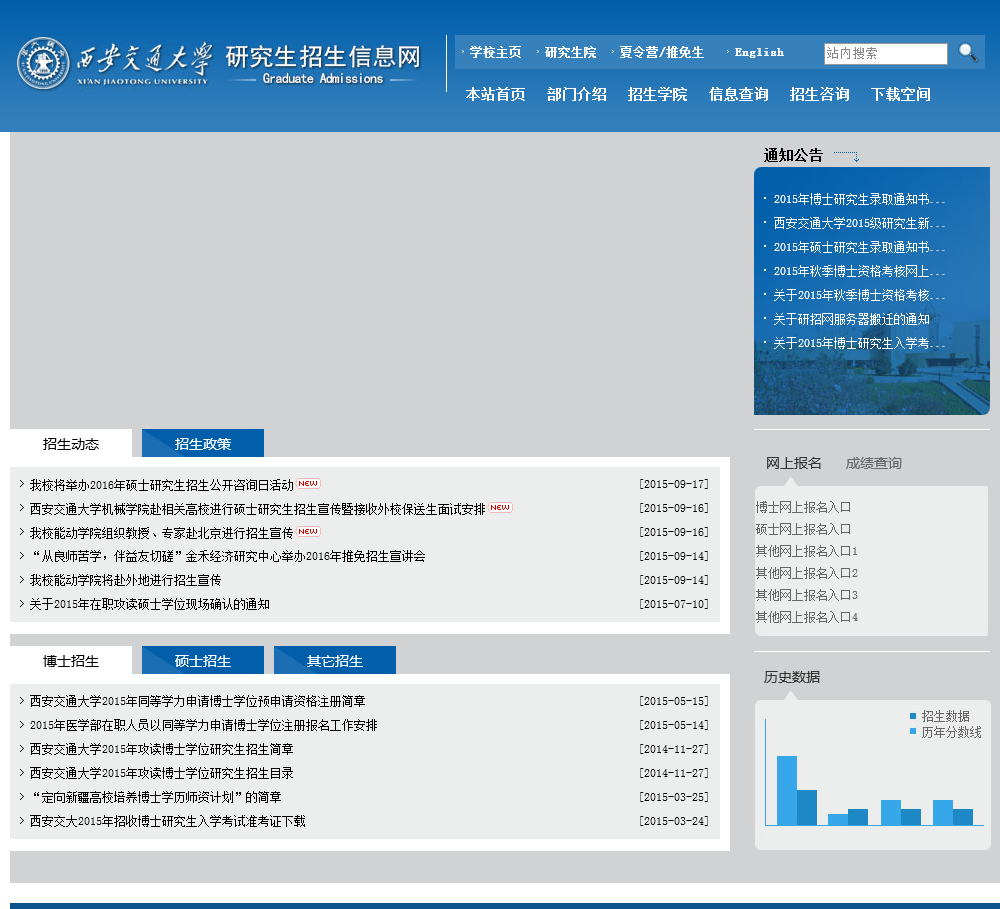Focus the 站内搜索 search input field

[x=885, y=54]
